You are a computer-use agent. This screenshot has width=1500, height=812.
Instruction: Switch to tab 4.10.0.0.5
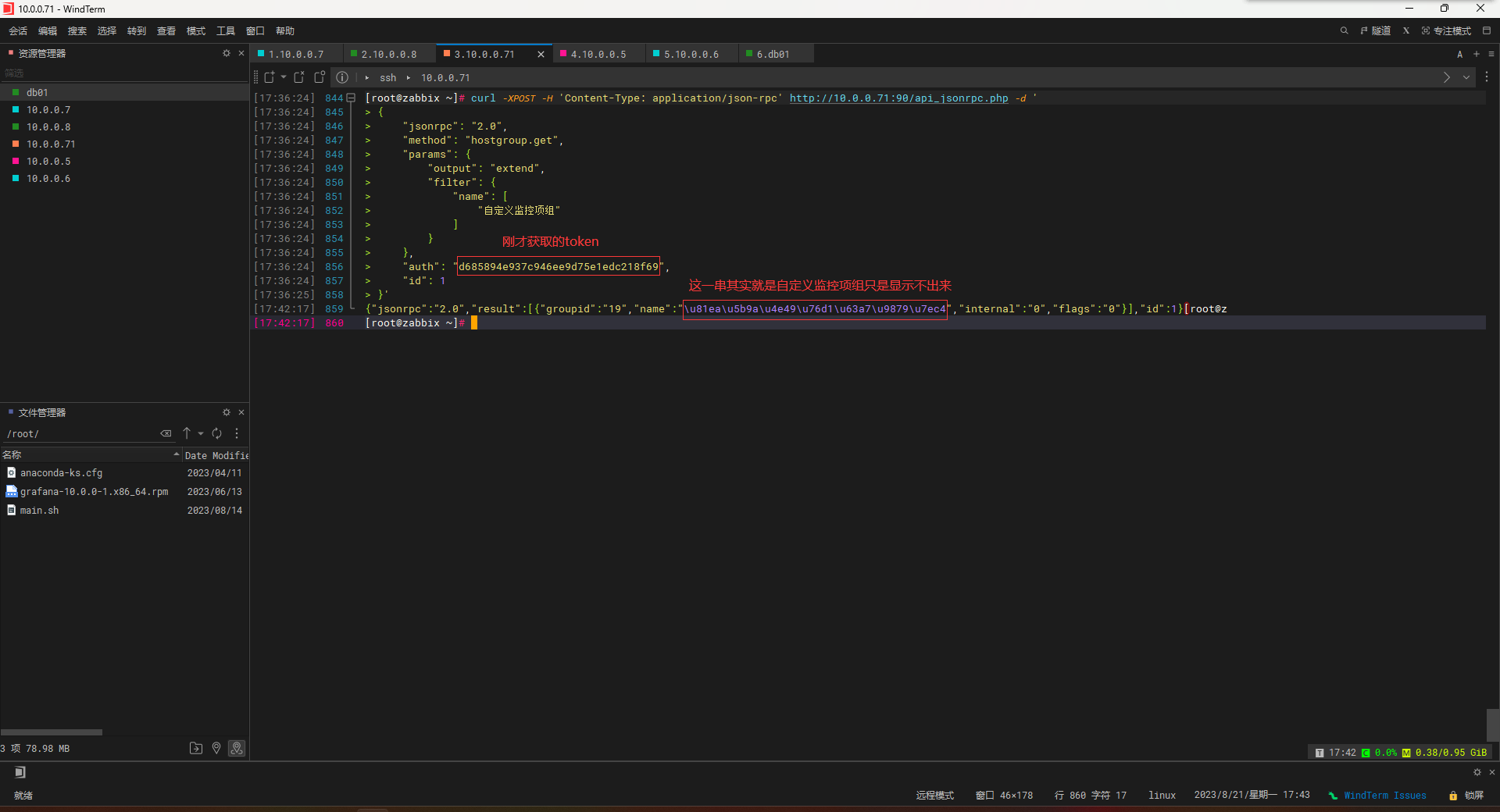(x=598, y=54)
